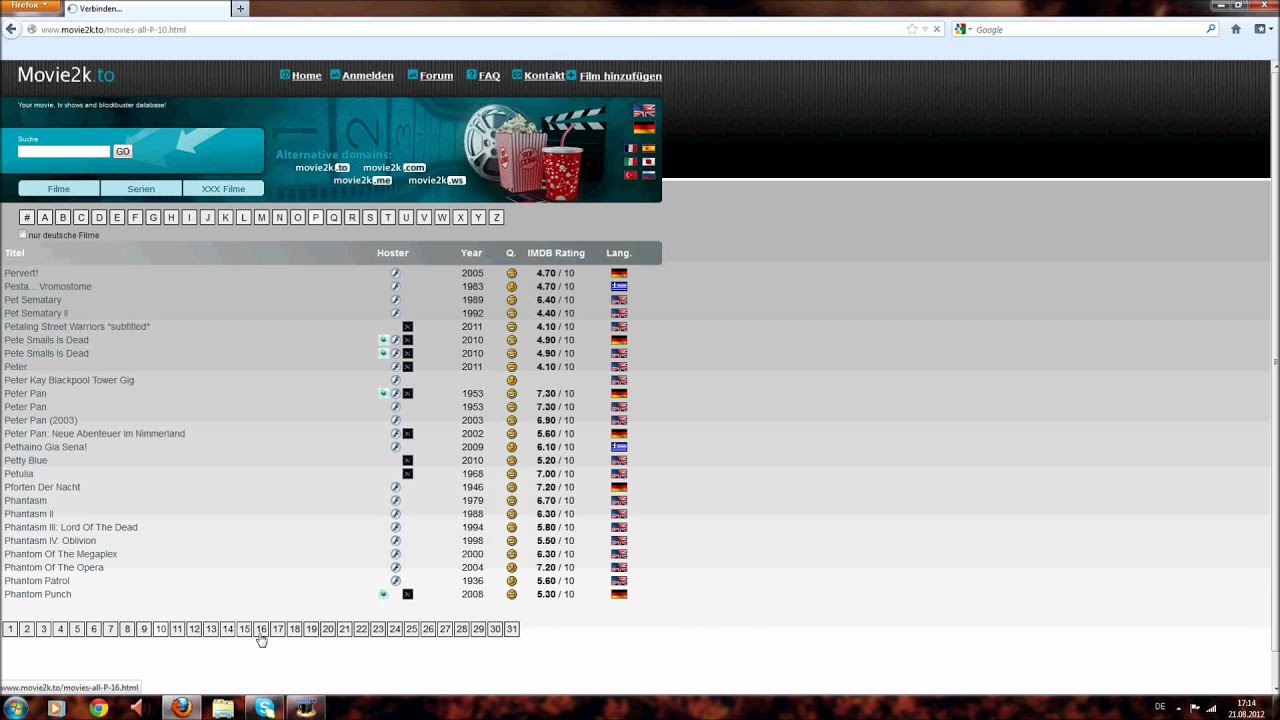This screenshot has width=1280, height=720.
Task: Click hoster icon in the Pervert! row
Action: (395, 273)
